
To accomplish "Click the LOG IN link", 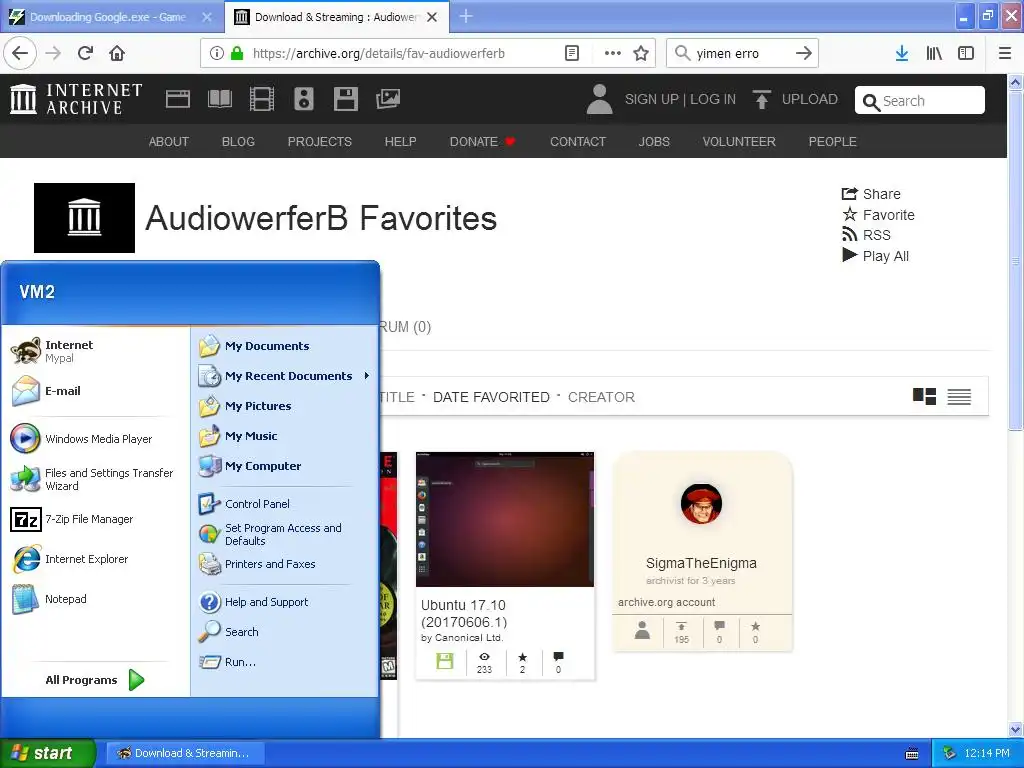I will point(712,99).
